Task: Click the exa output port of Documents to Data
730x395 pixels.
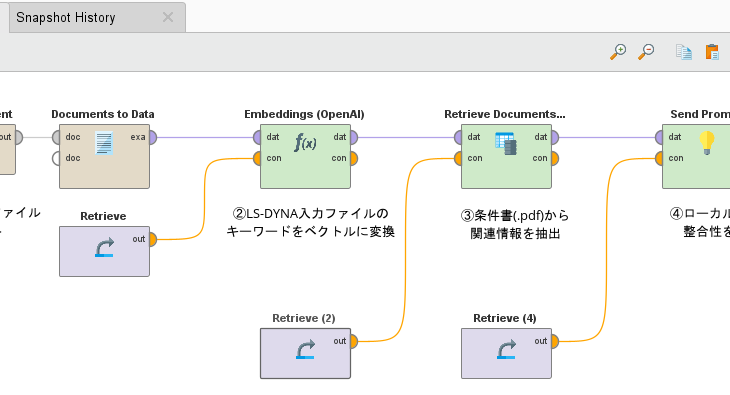Action: click(152, 137)
